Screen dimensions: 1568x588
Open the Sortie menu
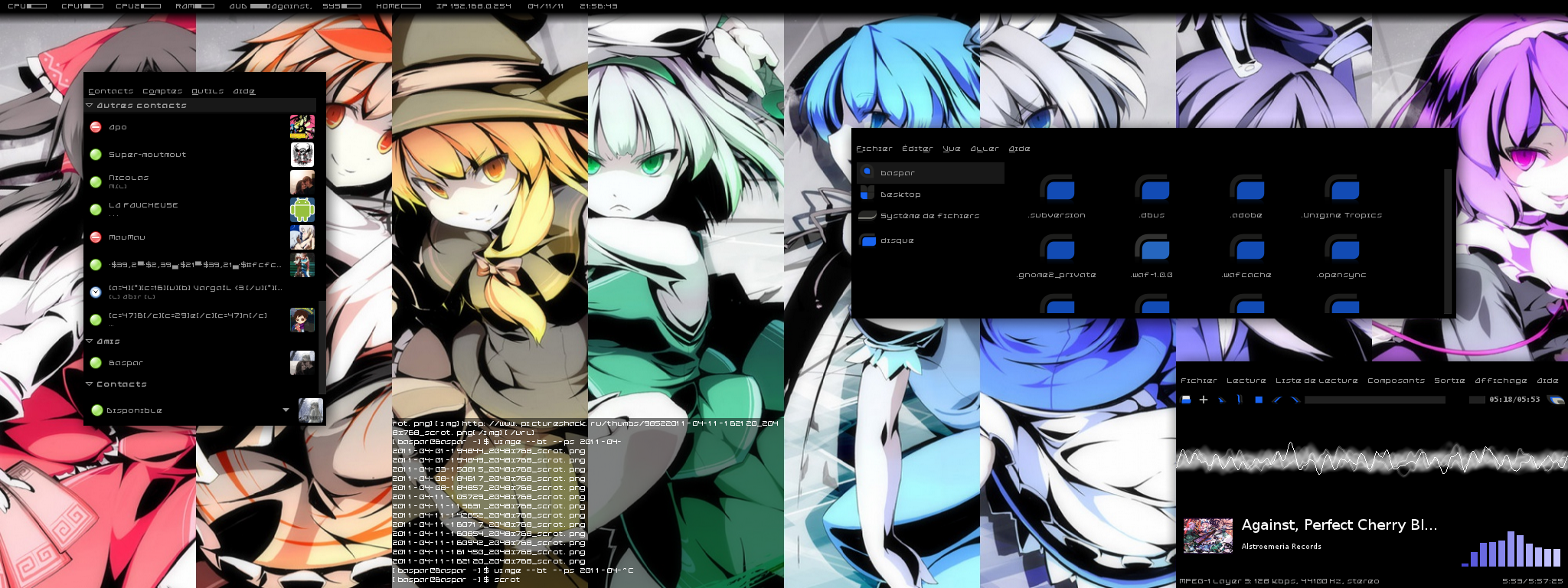pyautogui.click(x=1449, y=381)
